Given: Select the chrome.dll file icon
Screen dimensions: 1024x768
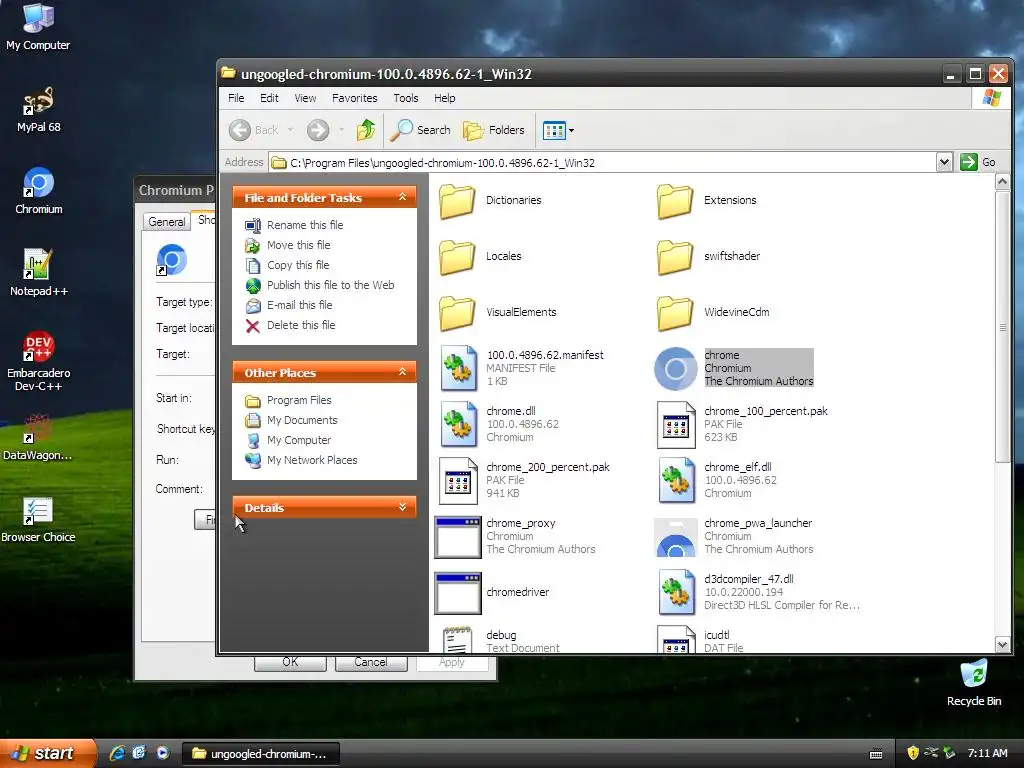Looking at the screenshot, I should pos(458,424).
